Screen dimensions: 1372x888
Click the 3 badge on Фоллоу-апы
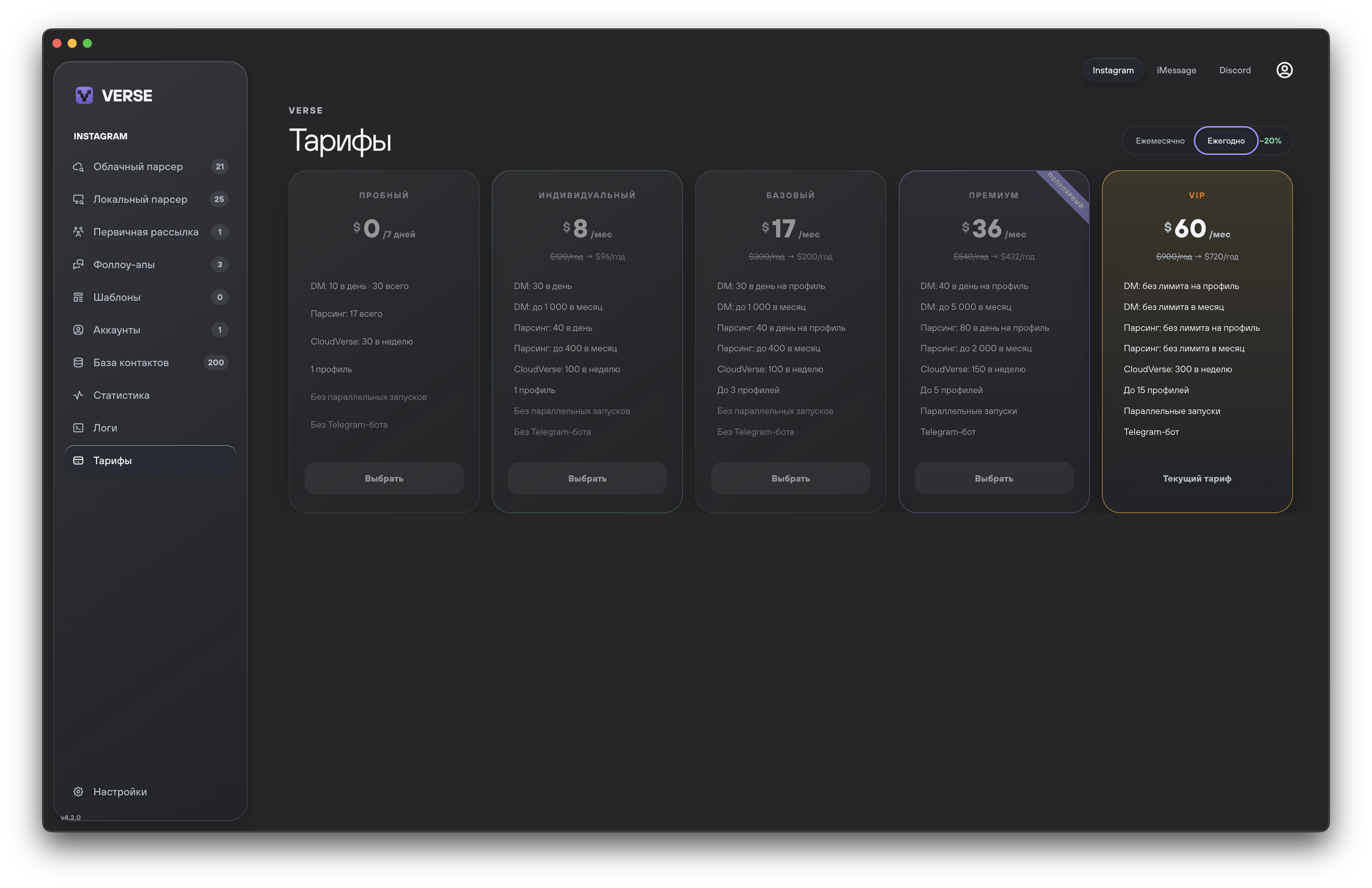[220, 264]
